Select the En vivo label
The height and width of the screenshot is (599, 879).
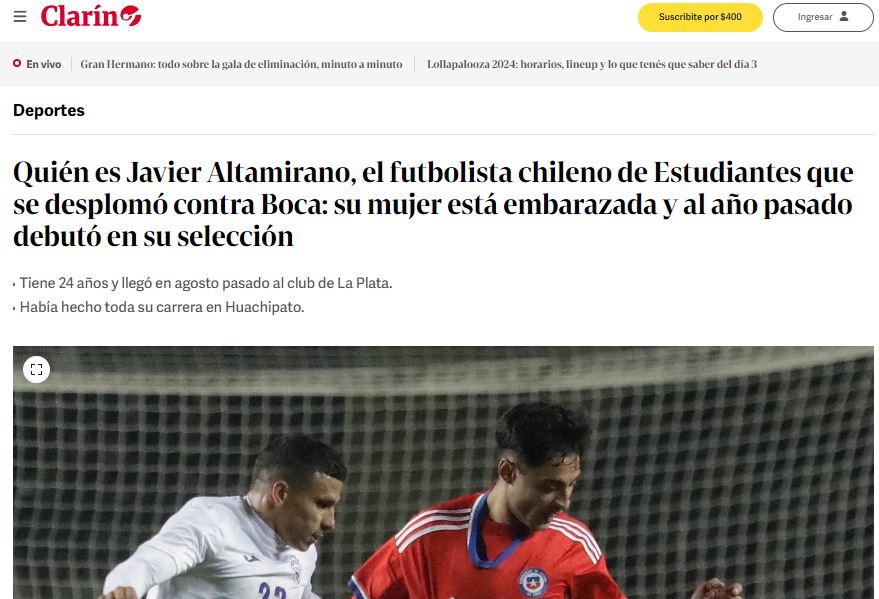[x=44, y=64]
